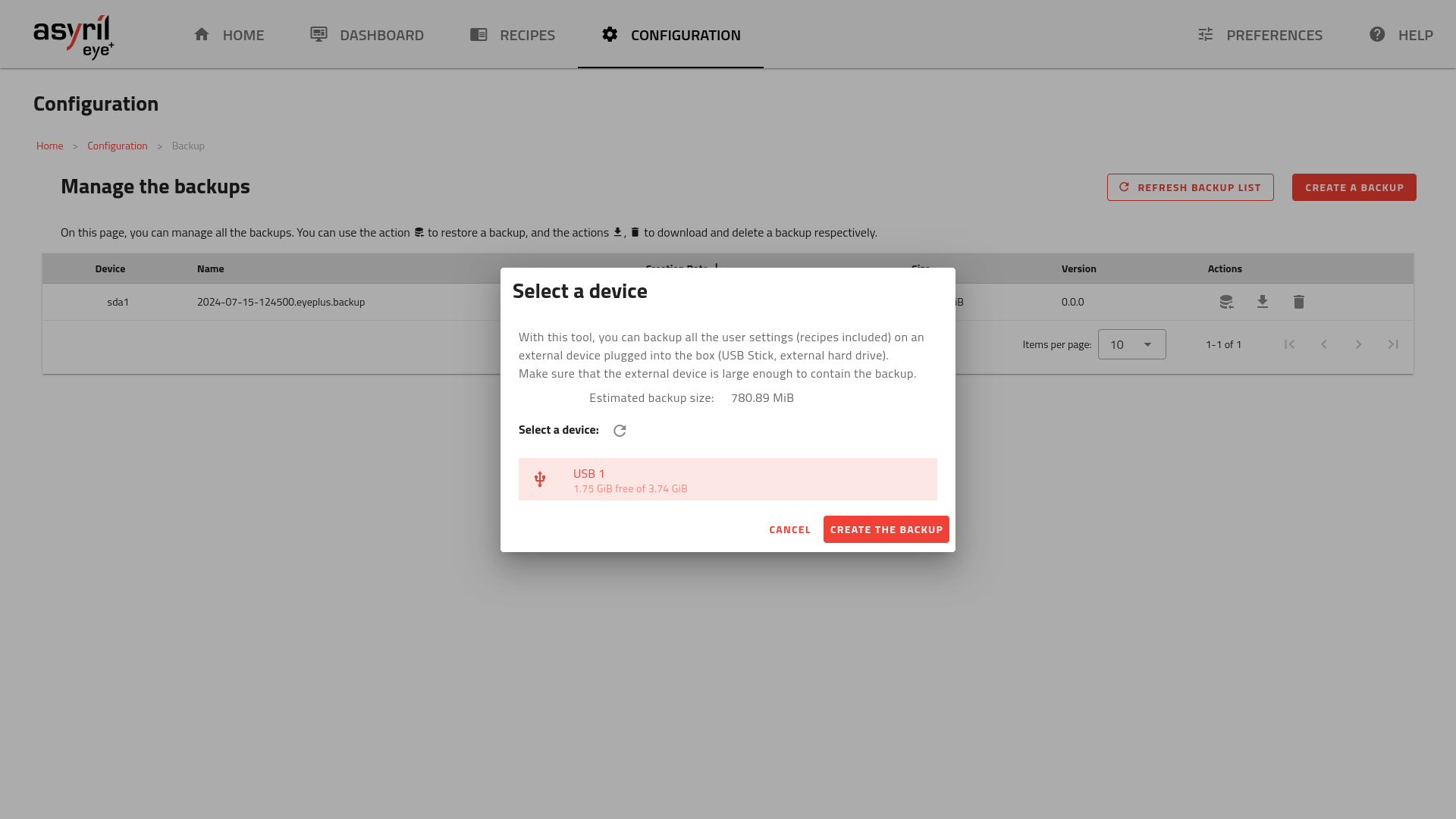Click the Asyril Eye+ logo
Image resolution: width=1456 pixels, height=819 pixels.
click(x=74, y=36)
